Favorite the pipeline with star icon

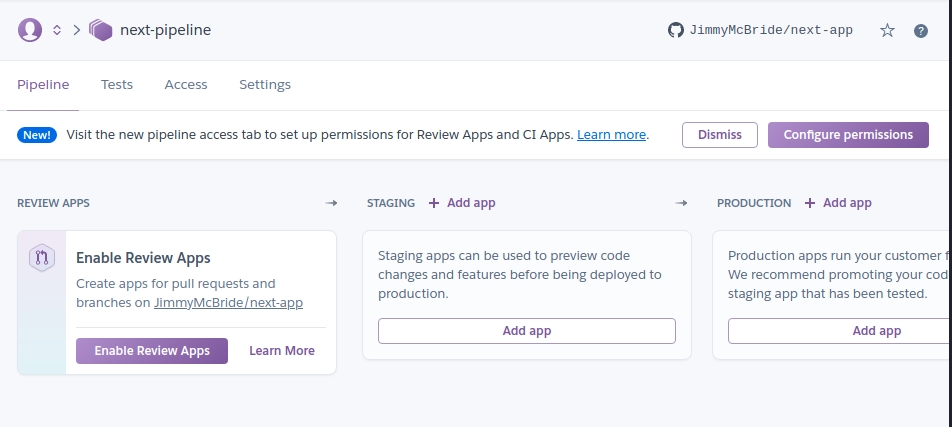click(887, 31)
